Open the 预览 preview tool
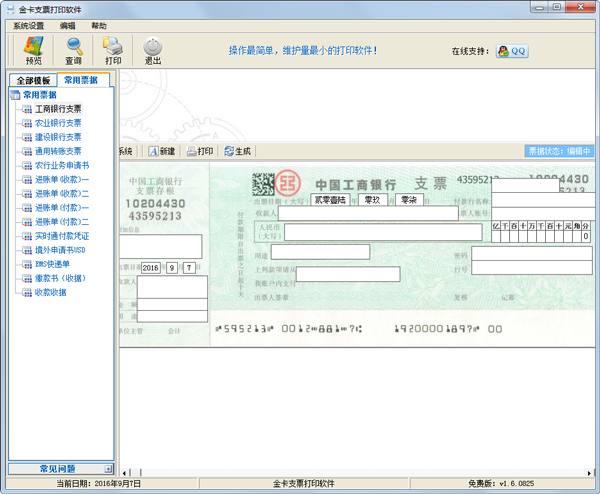Screen dimensions: 600x494 (33, 50)
